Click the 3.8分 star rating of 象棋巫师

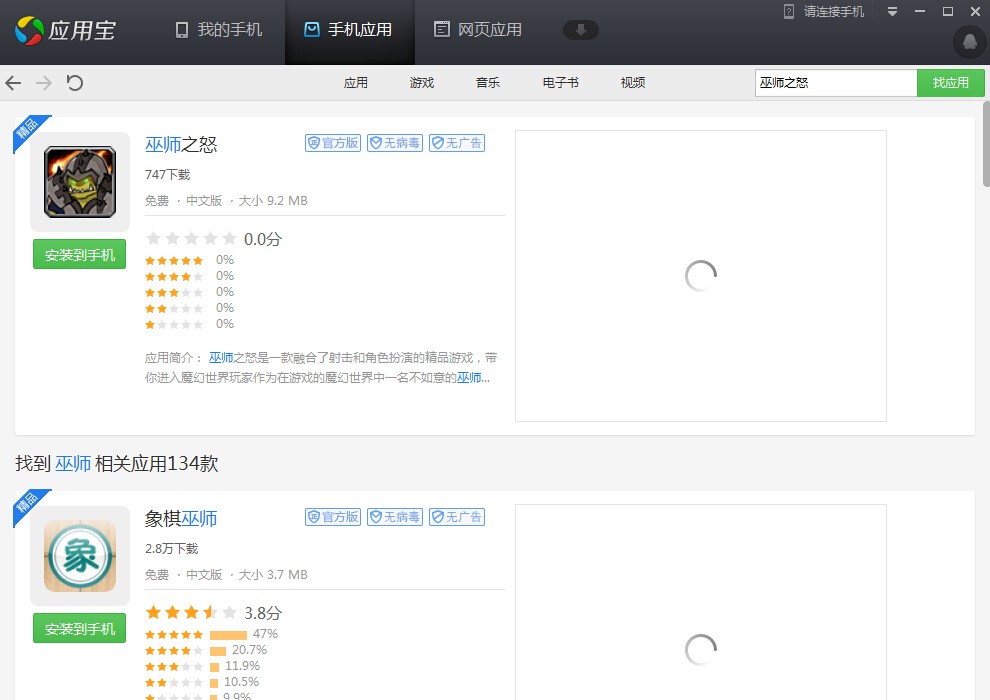(213, 613)
